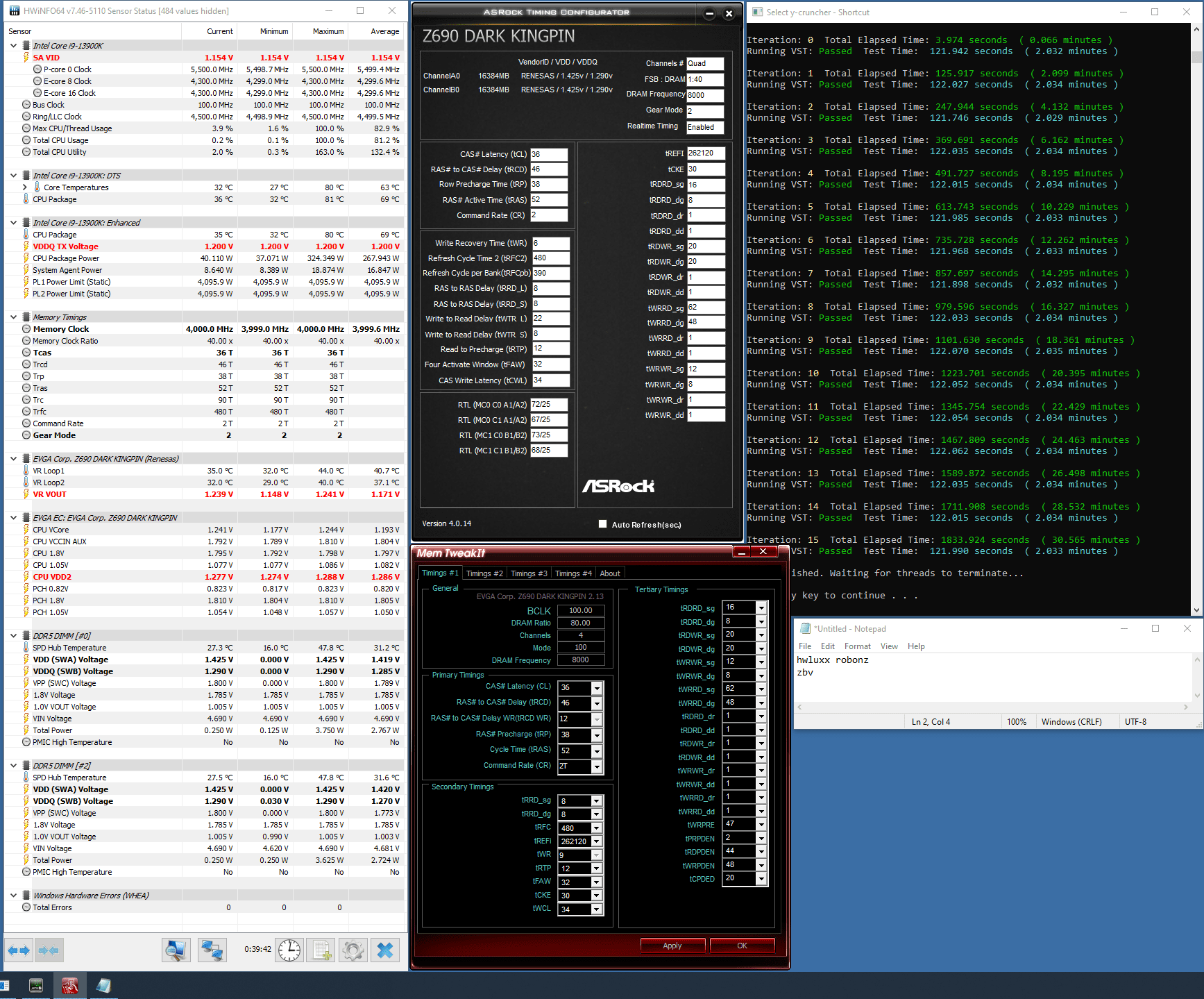Viewport: 1204px width, 999px height.
Task: Click the thermometer icon beside VR Loop1
Action: (26, 471)
